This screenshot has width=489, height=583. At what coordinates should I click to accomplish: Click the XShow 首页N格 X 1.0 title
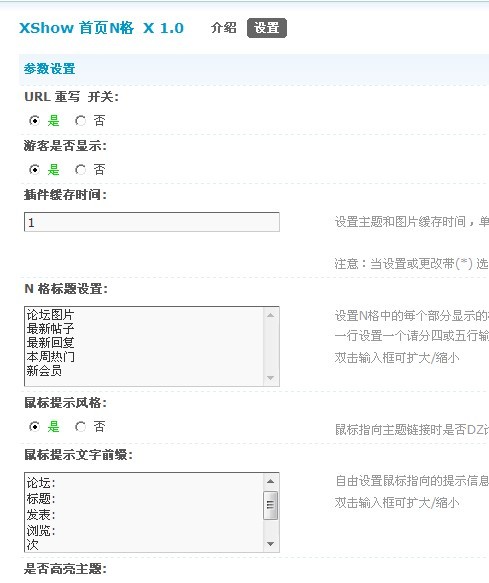(x=102, y=28)
